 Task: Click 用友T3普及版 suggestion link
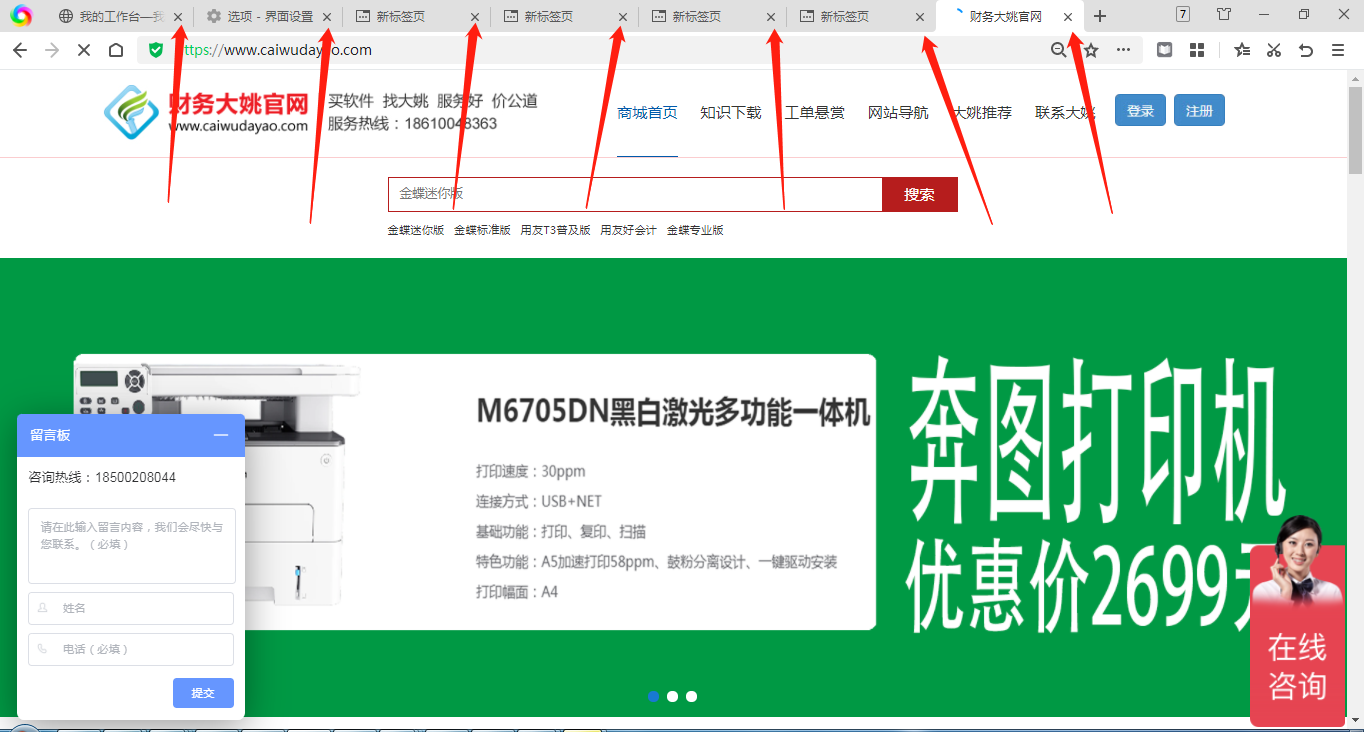(555, 230)
